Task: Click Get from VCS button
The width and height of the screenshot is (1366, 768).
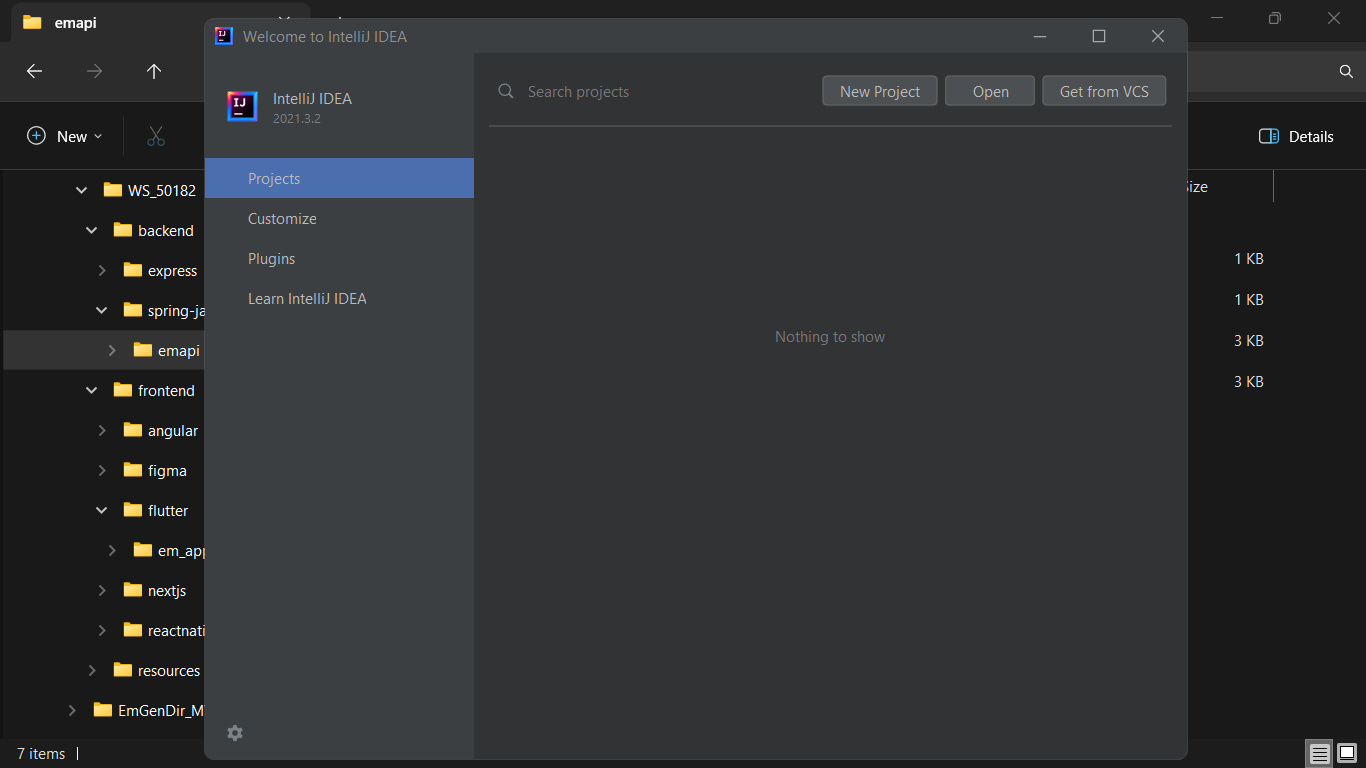Action: click(1104, 91)
